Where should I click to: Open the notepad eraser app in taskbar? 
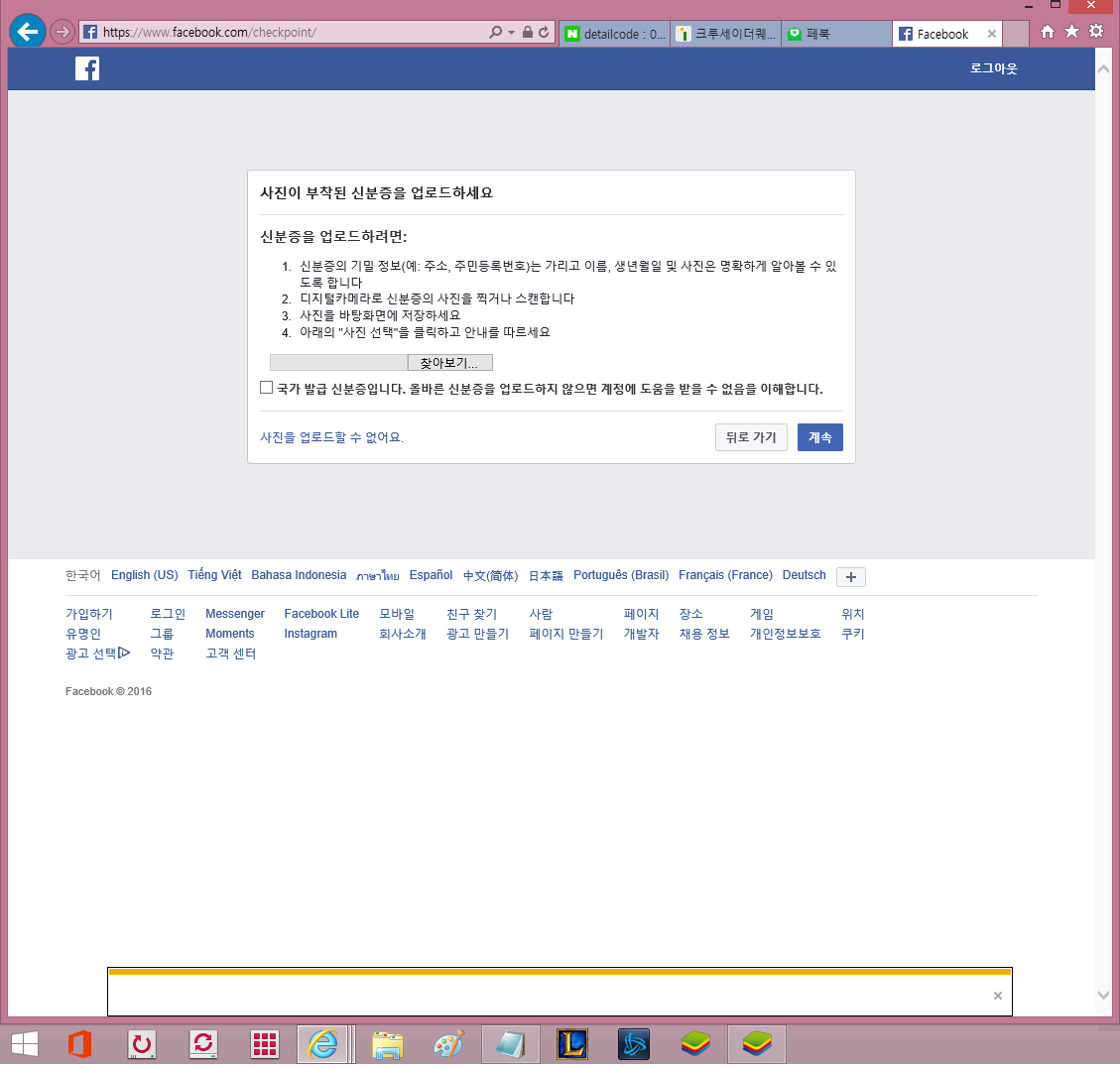click(x=510, y=1046)
